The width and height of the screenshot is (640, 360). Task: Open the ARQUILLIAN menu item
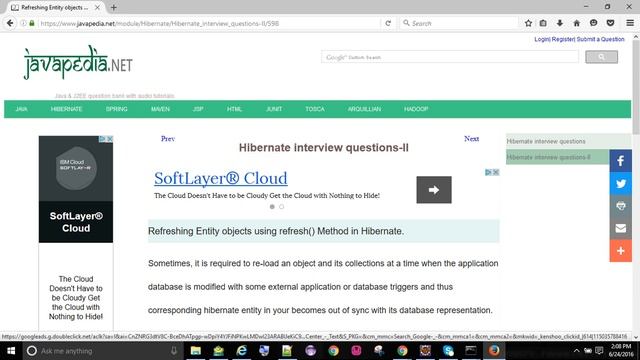pyautogui.click(x=364, y=109)
